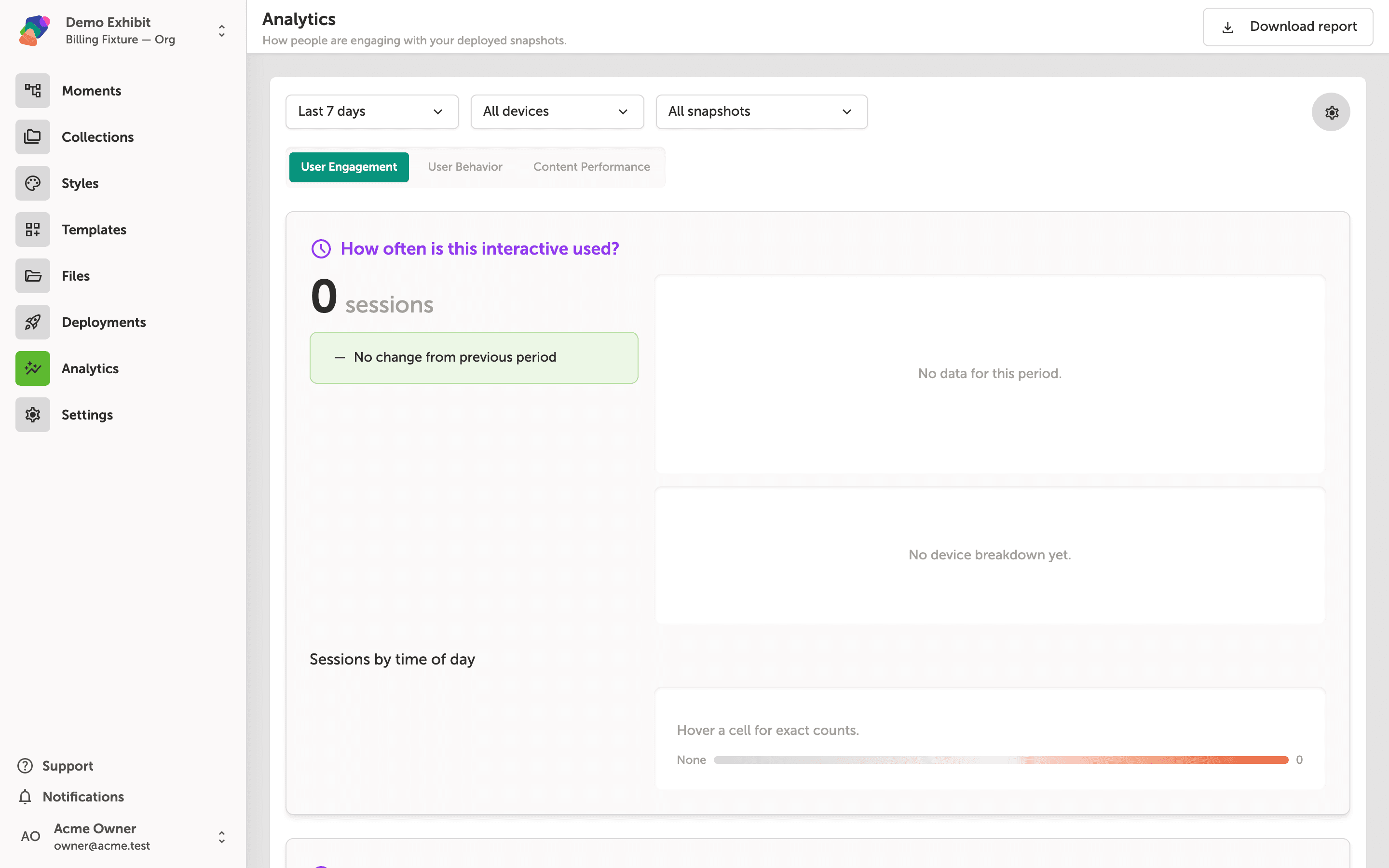Click the Support question mark icon

(25, 766)
